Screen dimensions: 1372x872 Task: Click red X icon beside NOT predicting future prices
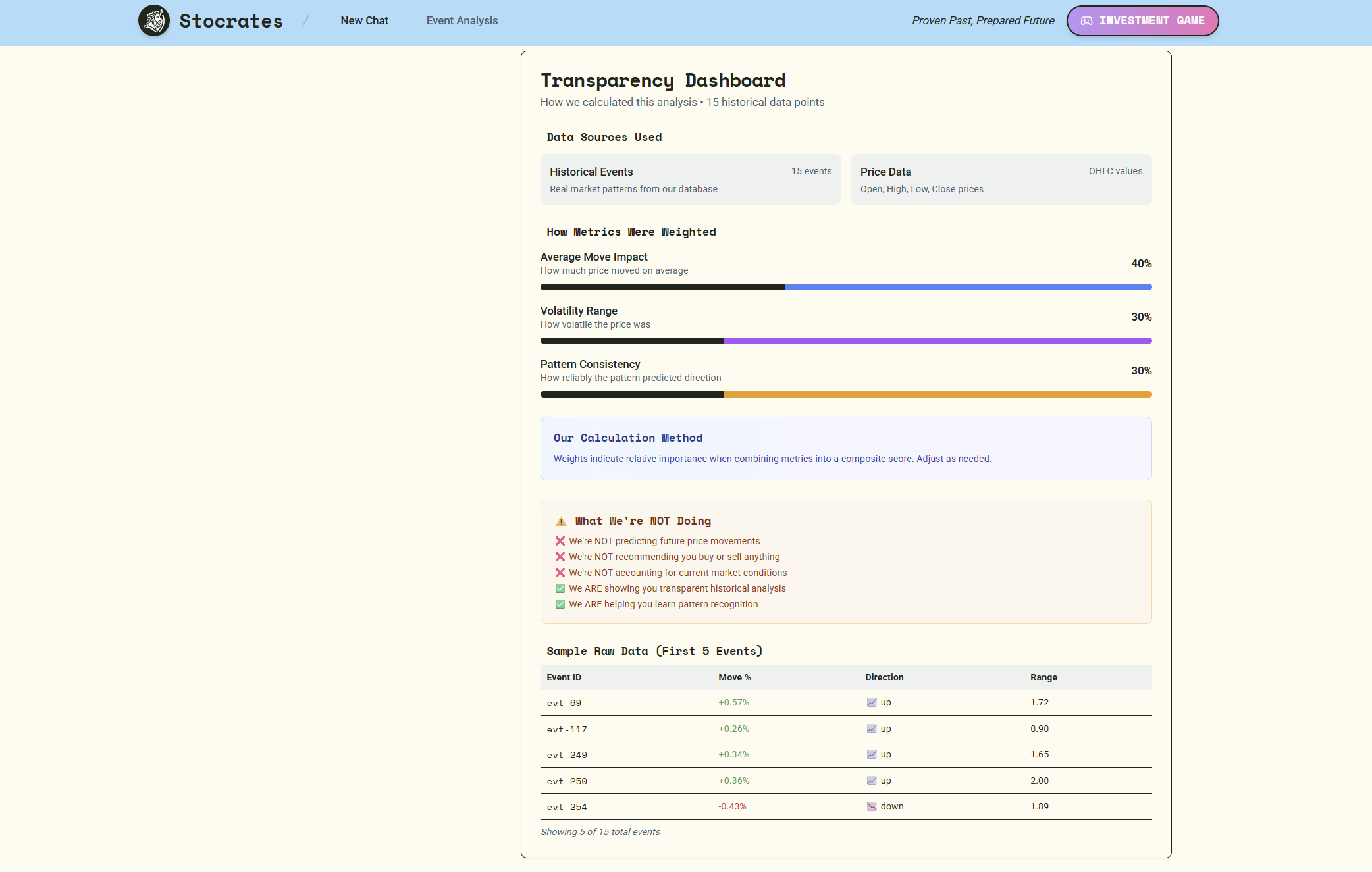click(560, 541)
